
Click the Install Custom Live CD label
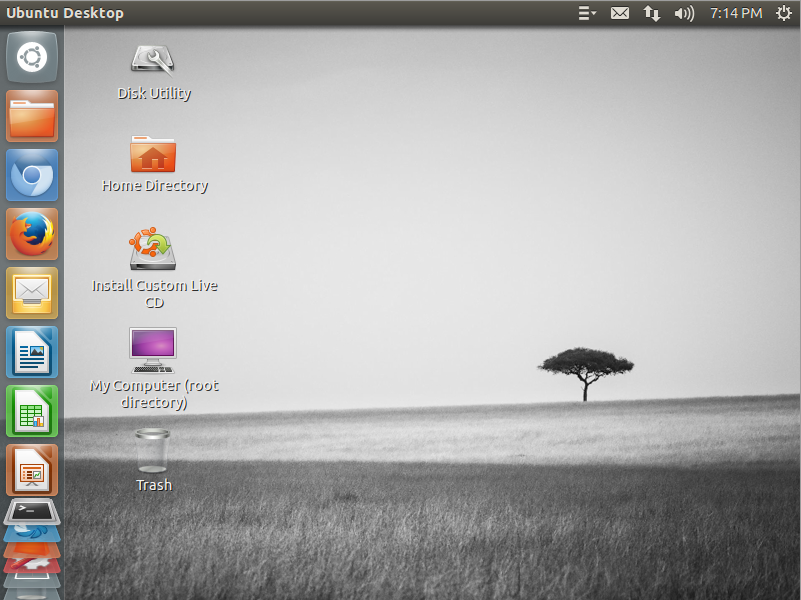[154, 294]
